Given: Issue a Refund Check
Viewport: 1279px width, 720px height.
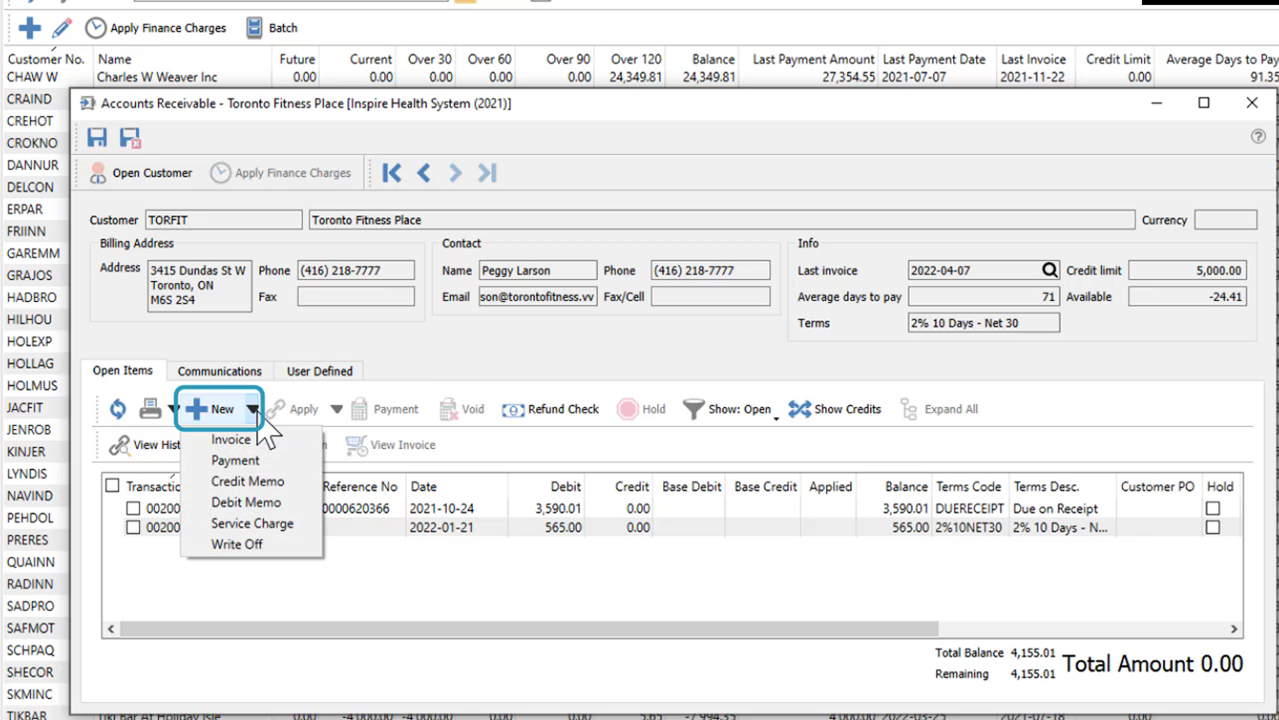Looking at the screenshot, I should (x=549, y=408).
